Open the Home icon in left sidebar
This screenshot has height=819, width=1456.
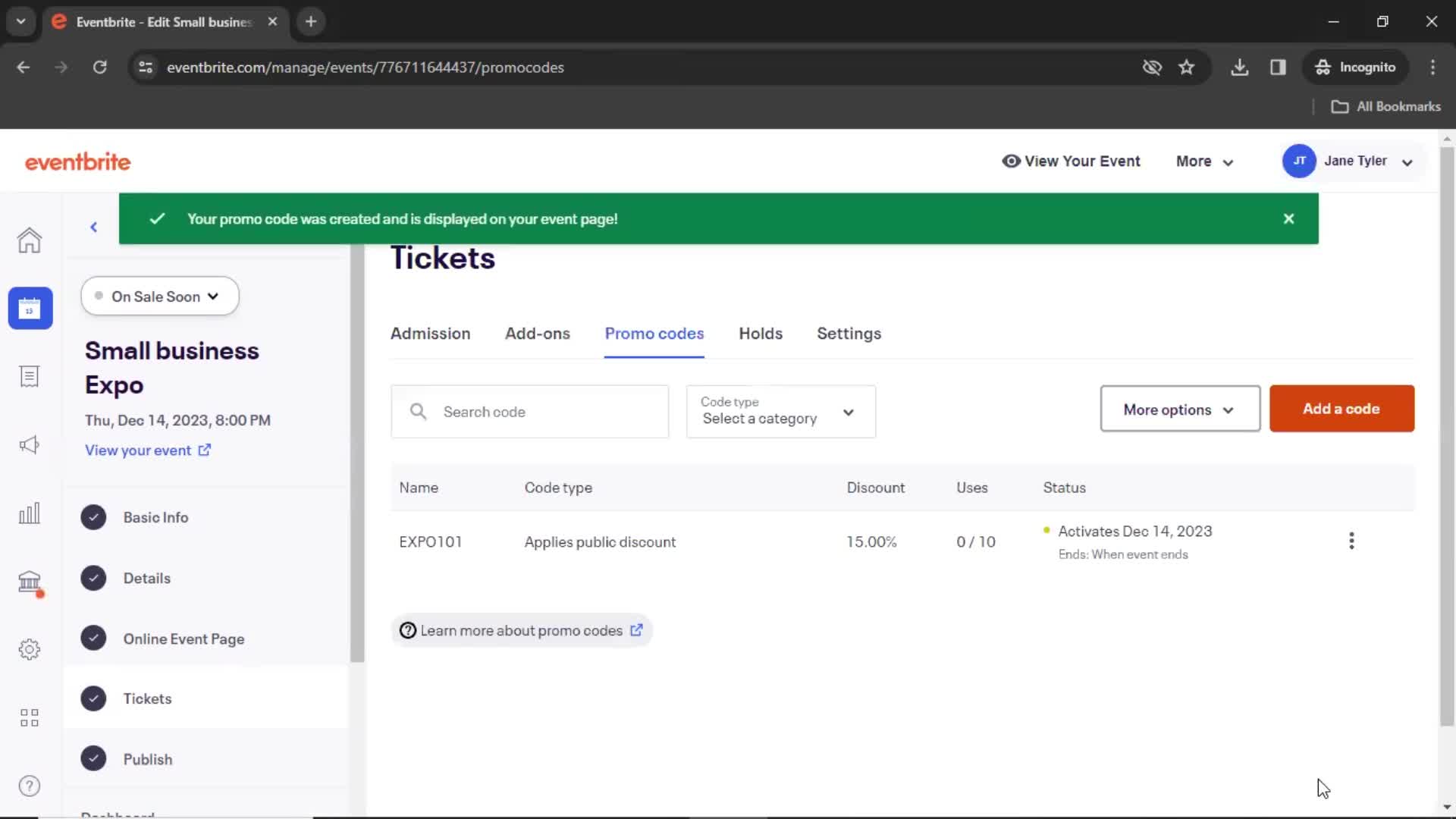[30, 240]
